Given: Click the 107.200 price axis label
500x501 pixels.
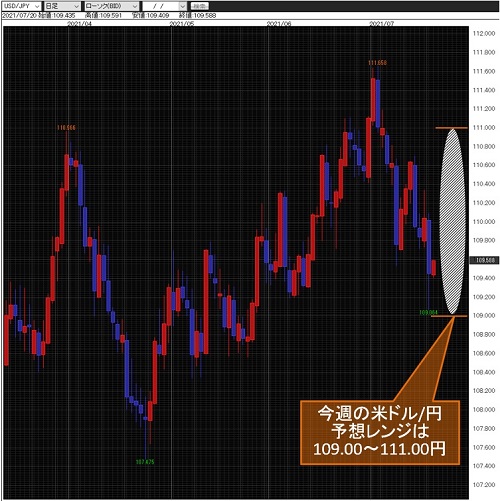Looking at the screenshot, I should click(x=484, y=485).
